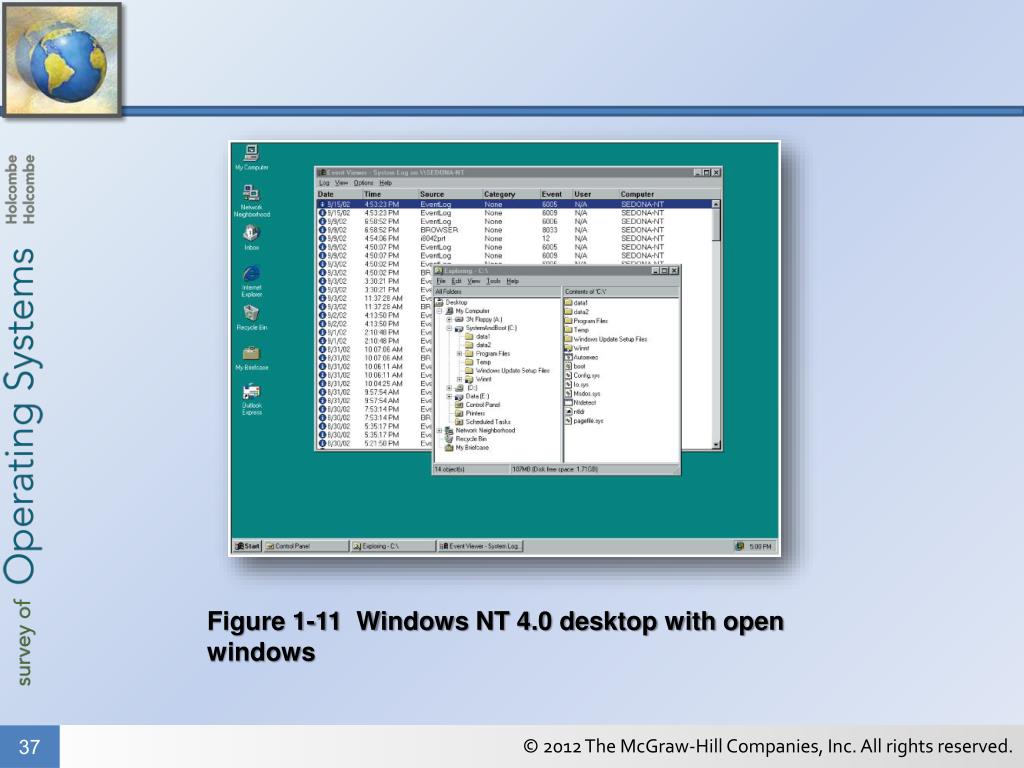Viewport: 1024px width, 768px height.
Task: Select Winnt folder in Contents pane
Action: click(x=577, y=348)
